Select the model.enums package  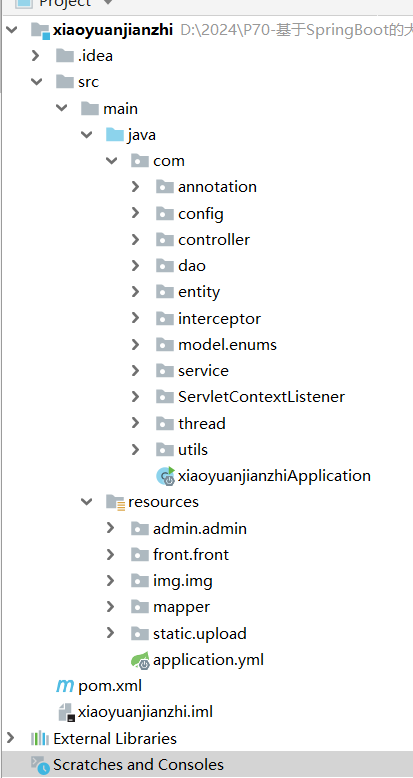coord(227,344)
